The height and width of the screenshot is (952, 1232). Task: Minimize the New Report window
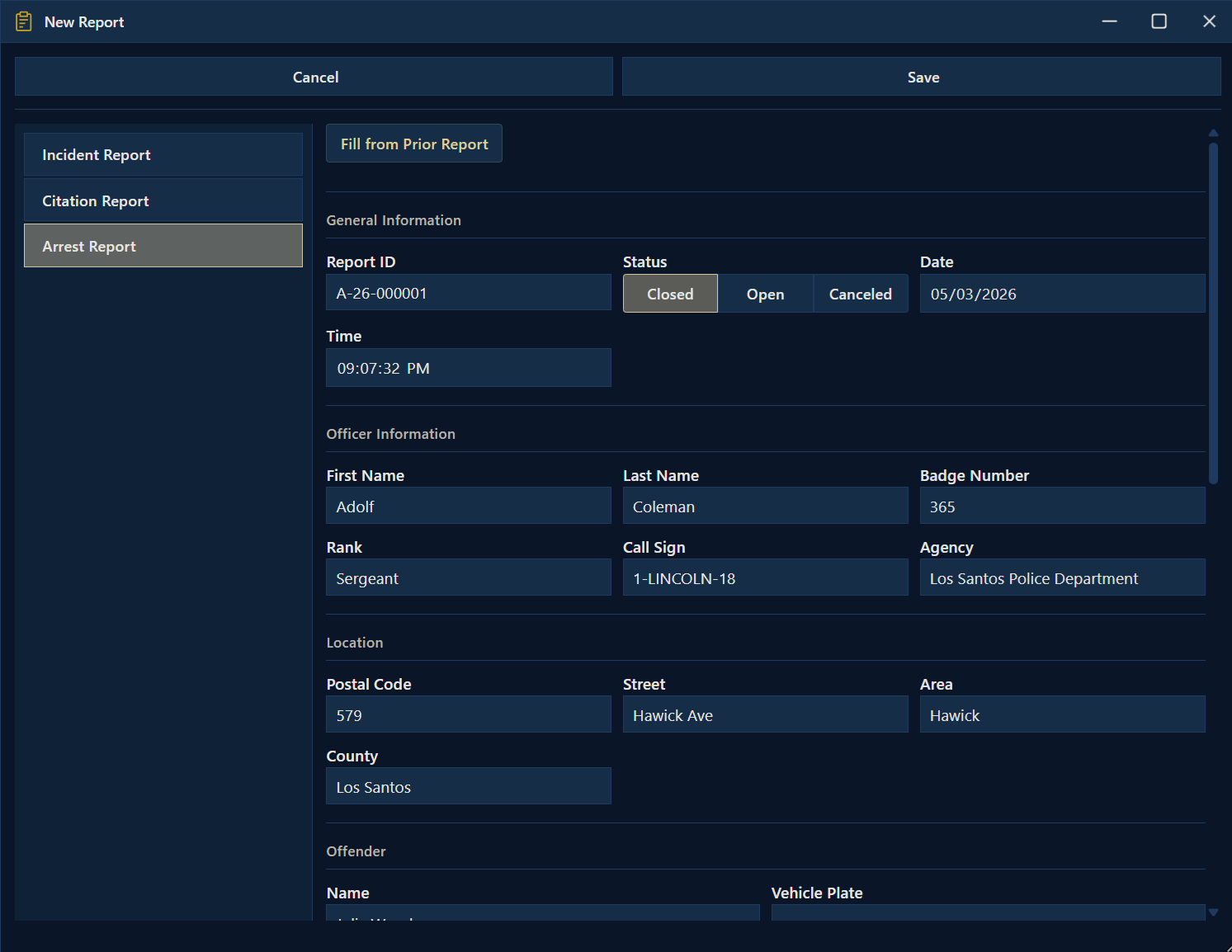pyautogui.click(x=1109, y=21)
